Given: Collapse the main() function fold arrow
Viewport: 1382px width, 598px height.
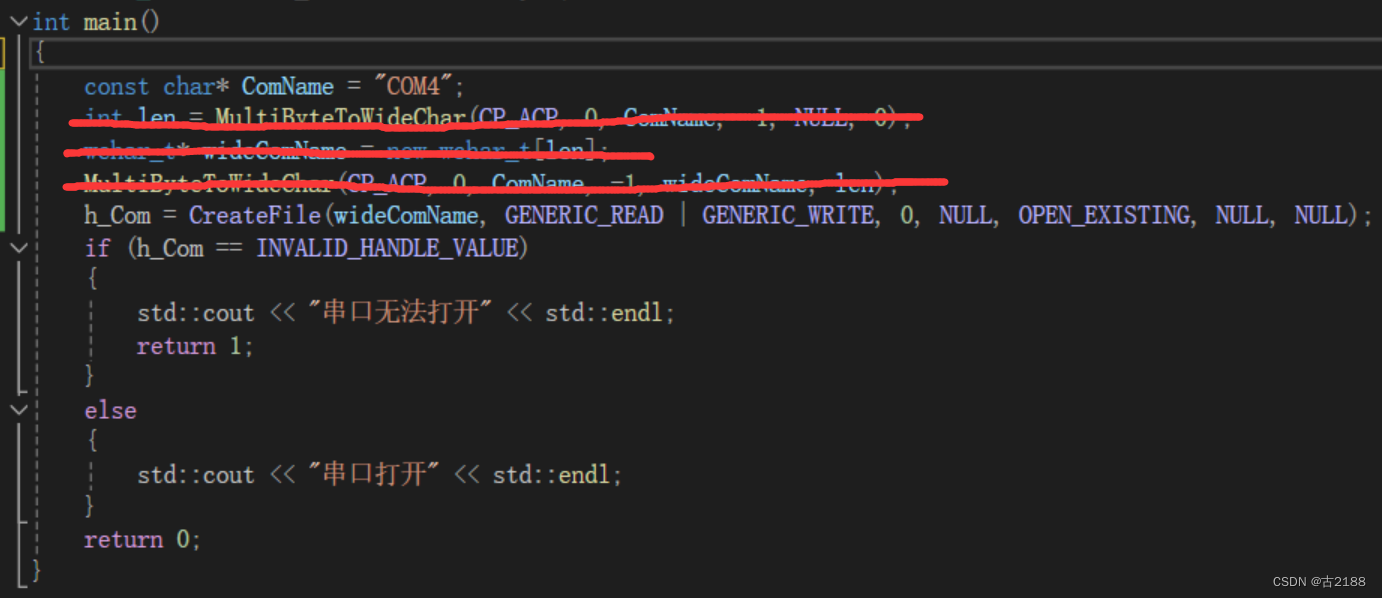Looking at the screenshot, I should coord(20,20).
